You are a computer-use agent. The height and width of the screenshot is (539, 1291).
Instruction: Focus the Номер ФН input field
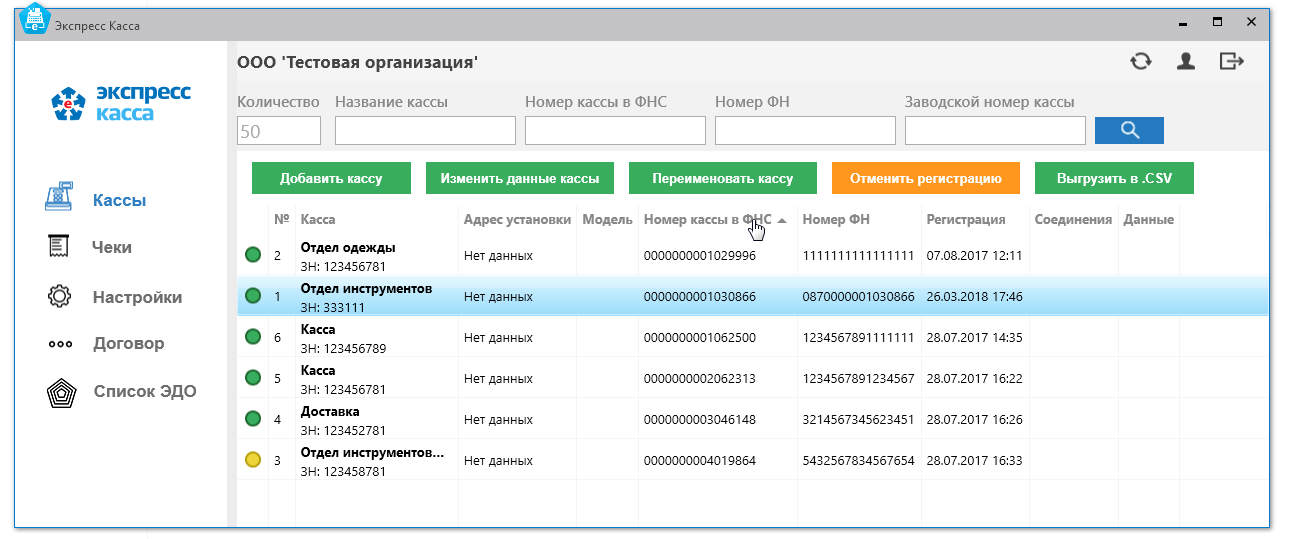tap(805, 131)
